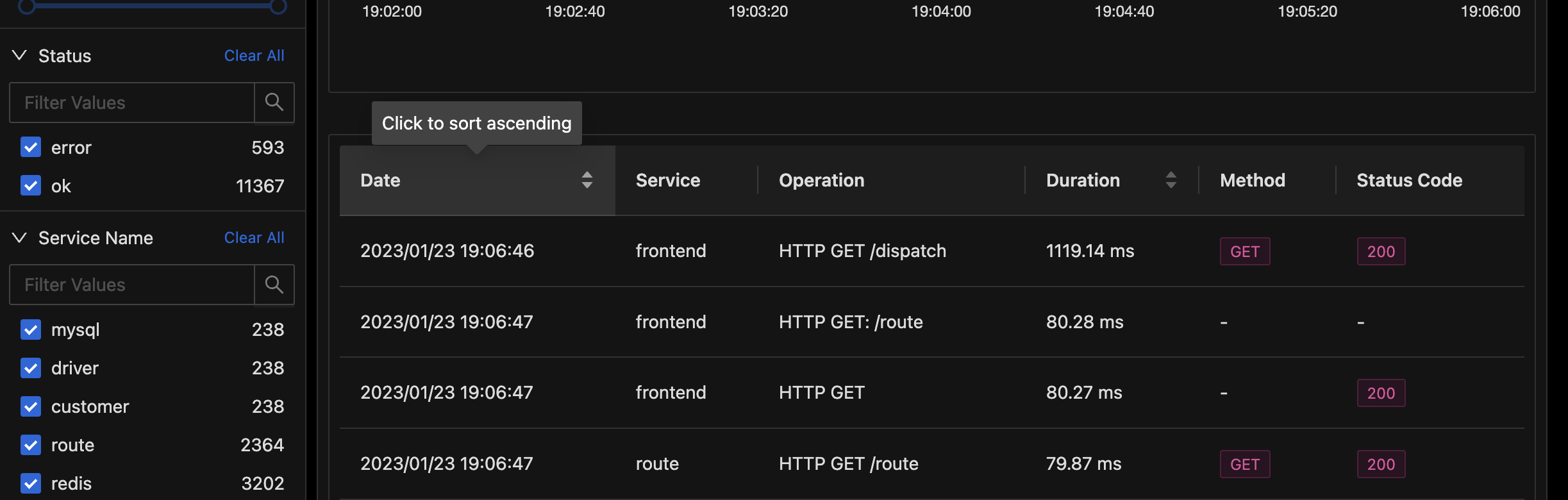Image resolution: width=1568 pixels, height=500 pixels.
Task: Select the Service column header
Action: 668,180
